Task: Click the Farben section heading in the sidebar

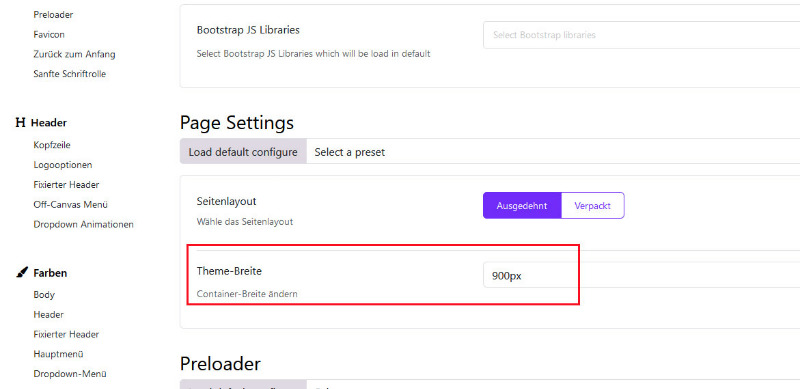Action: click(x=50, y=273)
